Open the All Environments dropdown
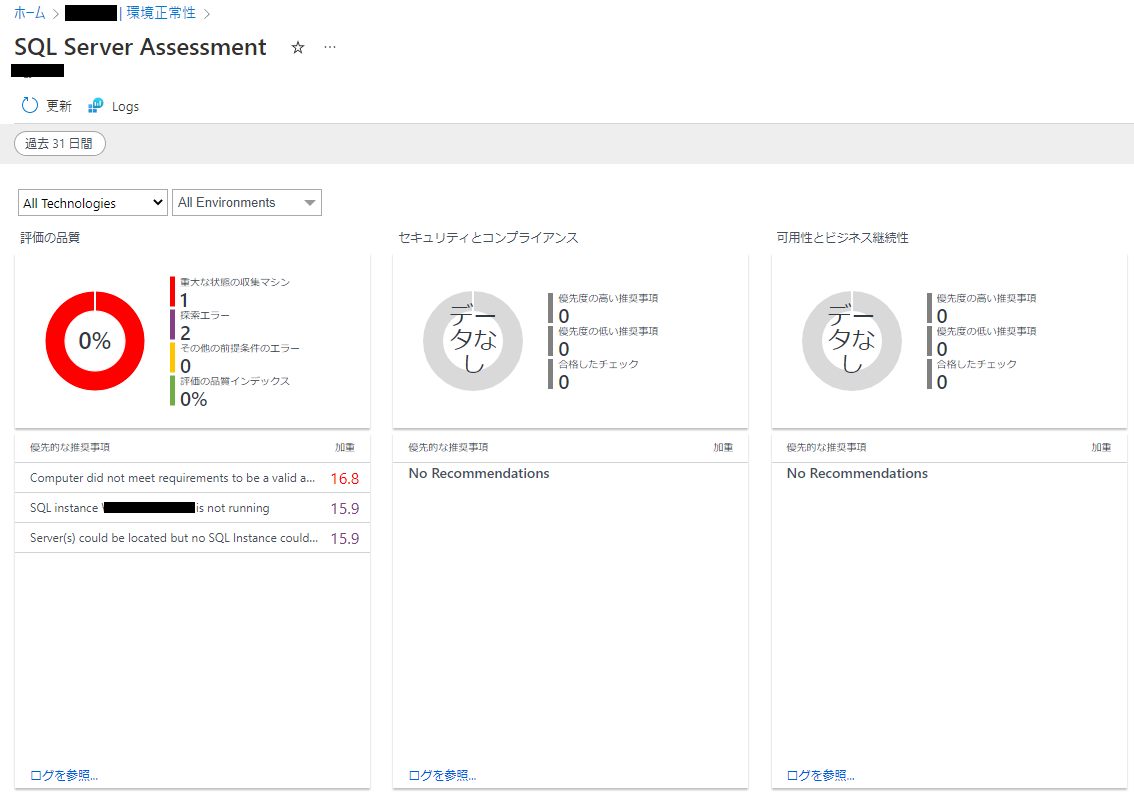This screenshot has width=1134, height=800. [247, 203]
